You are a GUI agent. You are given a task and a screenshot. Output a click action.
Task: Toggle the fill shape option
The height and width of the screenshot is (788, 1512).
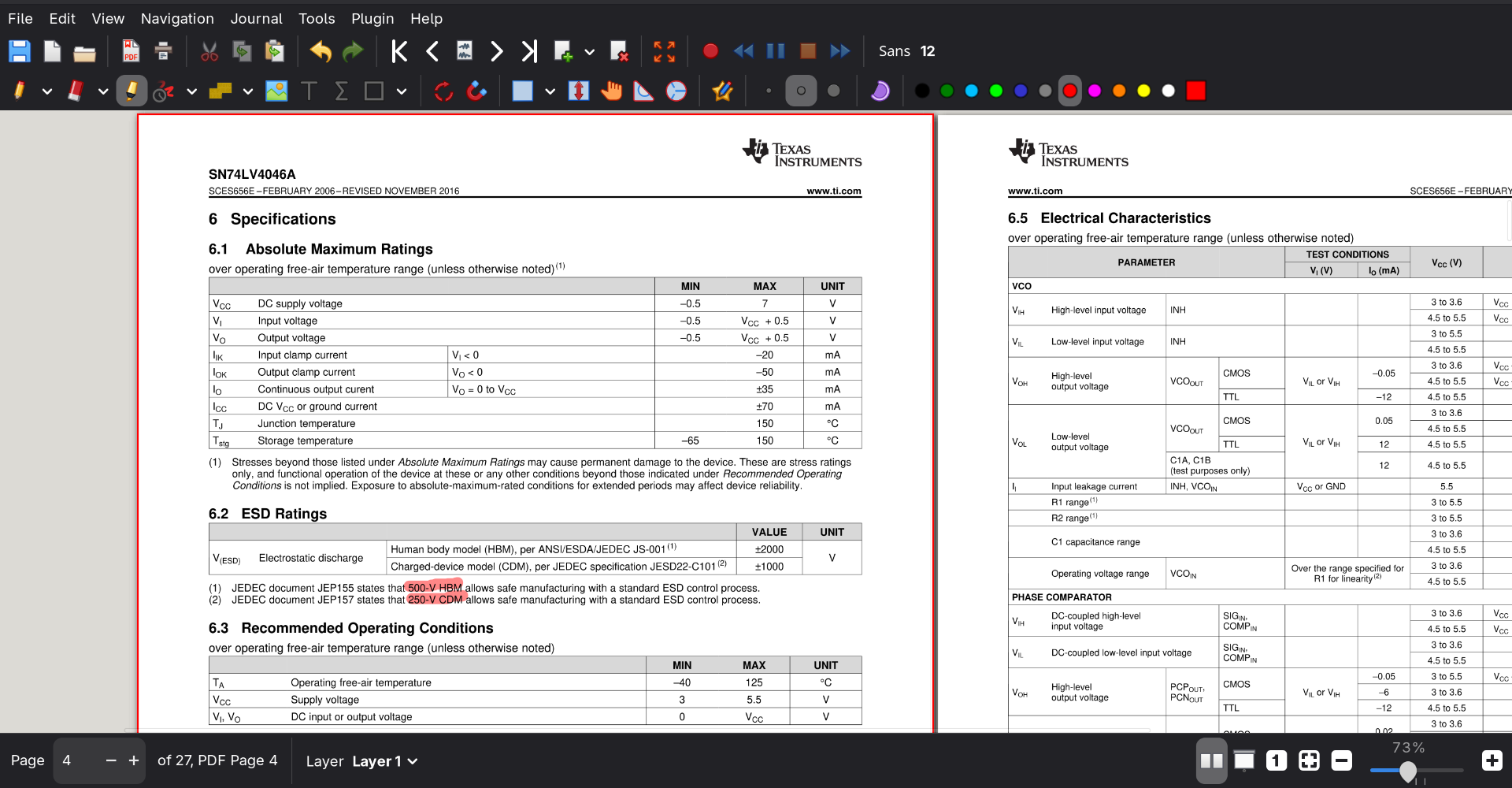coord(880,91)
